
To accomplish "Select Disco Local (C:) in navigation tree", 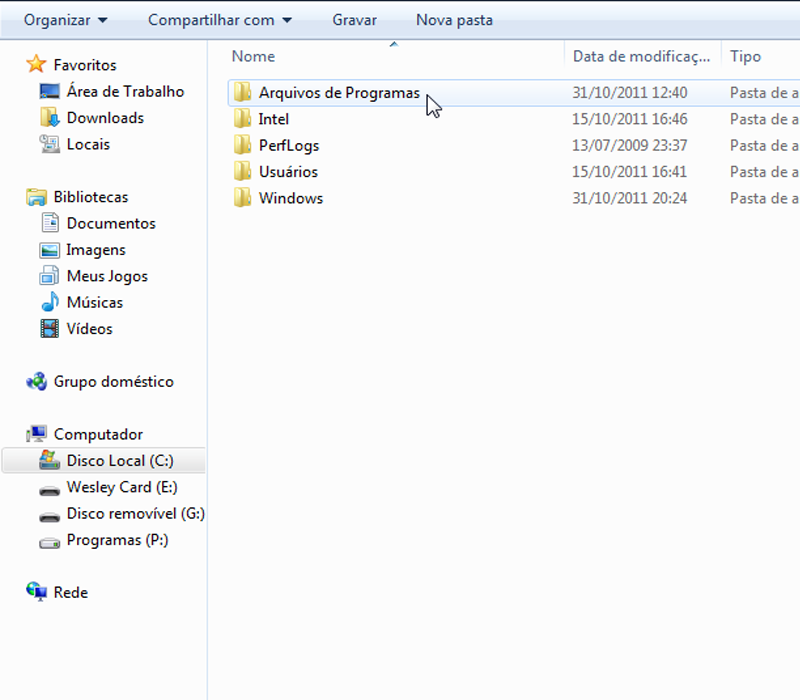I will (119, 461).
